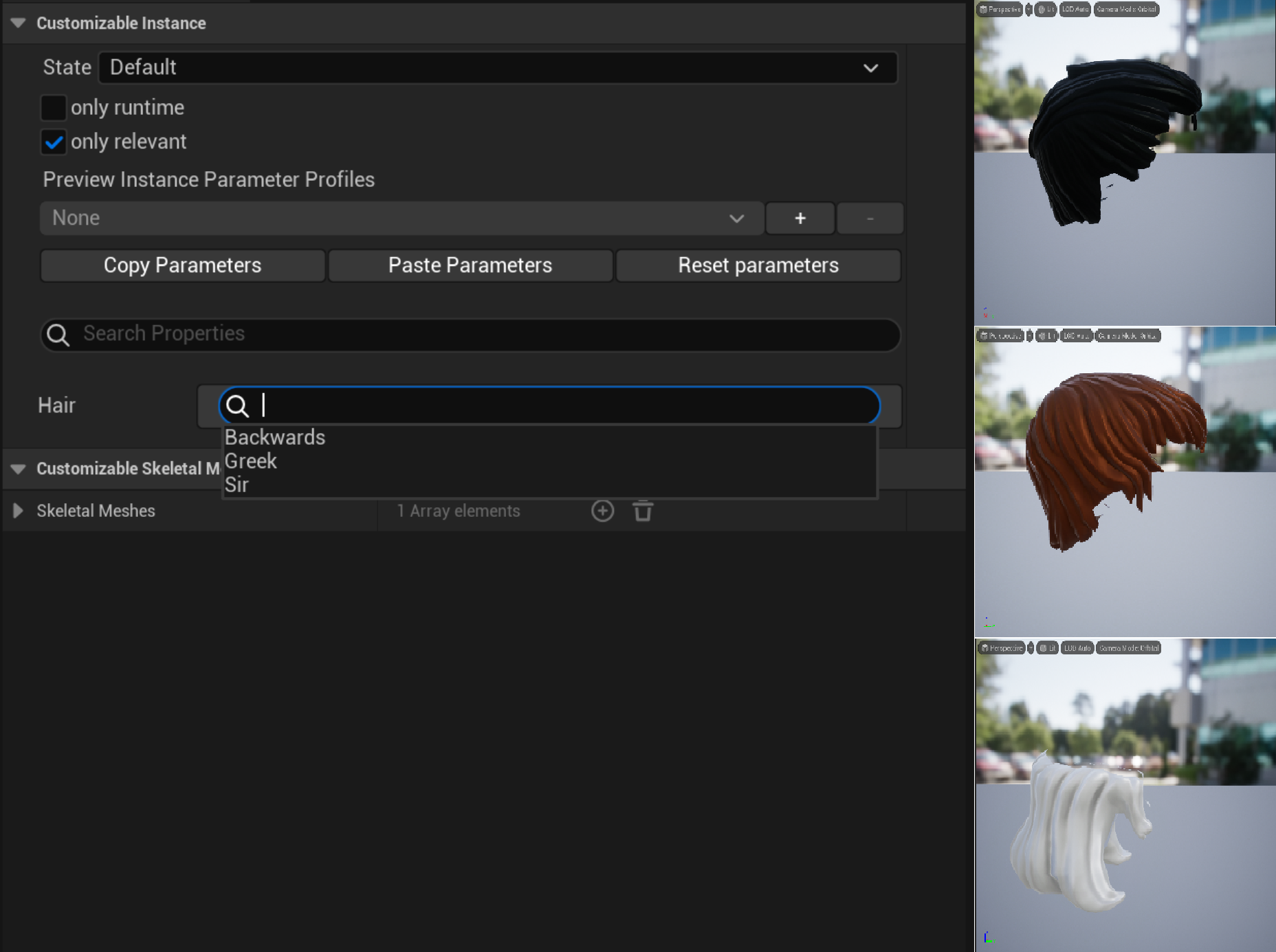Click inside the Hair search input
1276x952 pixels.
549,406
